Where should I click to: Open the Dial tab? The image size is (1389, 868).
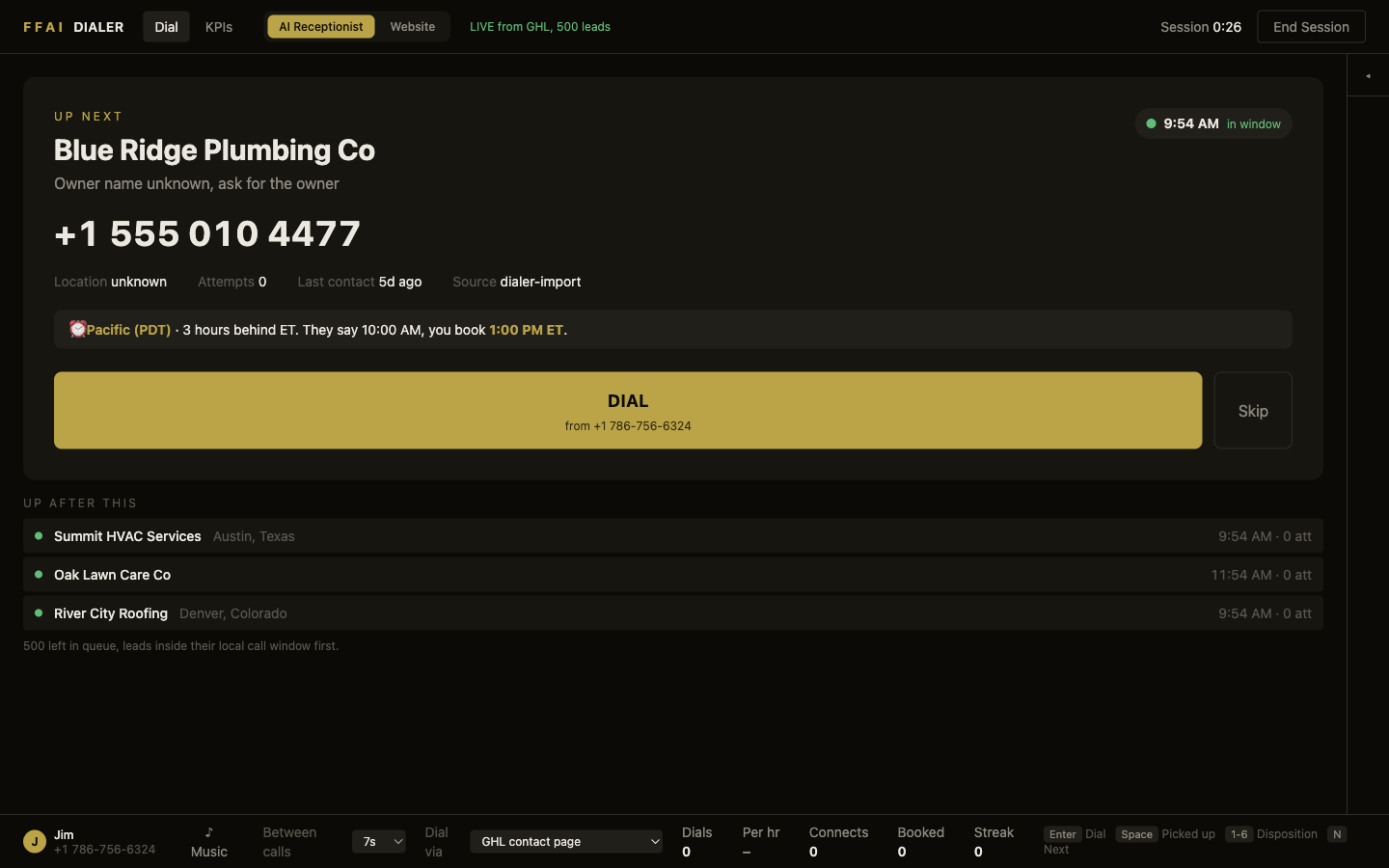tap(167, 27)
